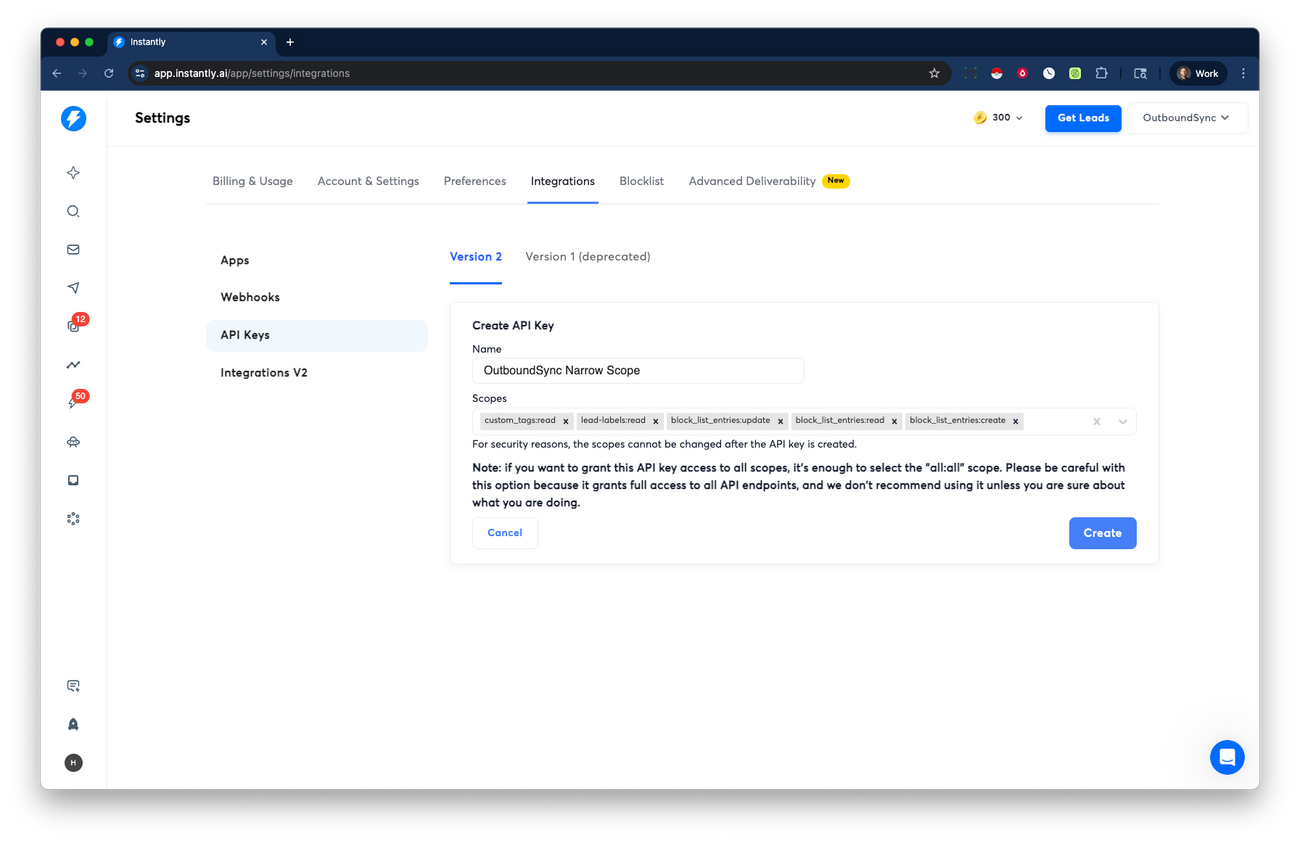This screenshot has height=843, width=1300.
Task: Open the Version 1 (deprecated) tab
Action: point(587,256)
